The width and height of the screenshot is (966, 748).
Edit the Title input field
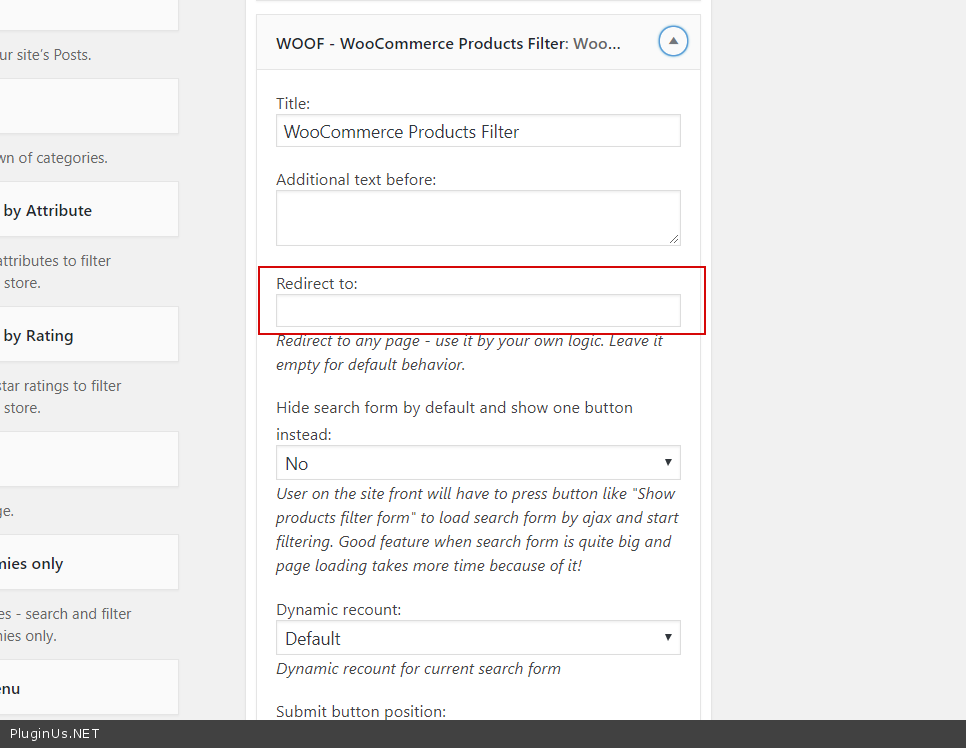tap(478, 131)
